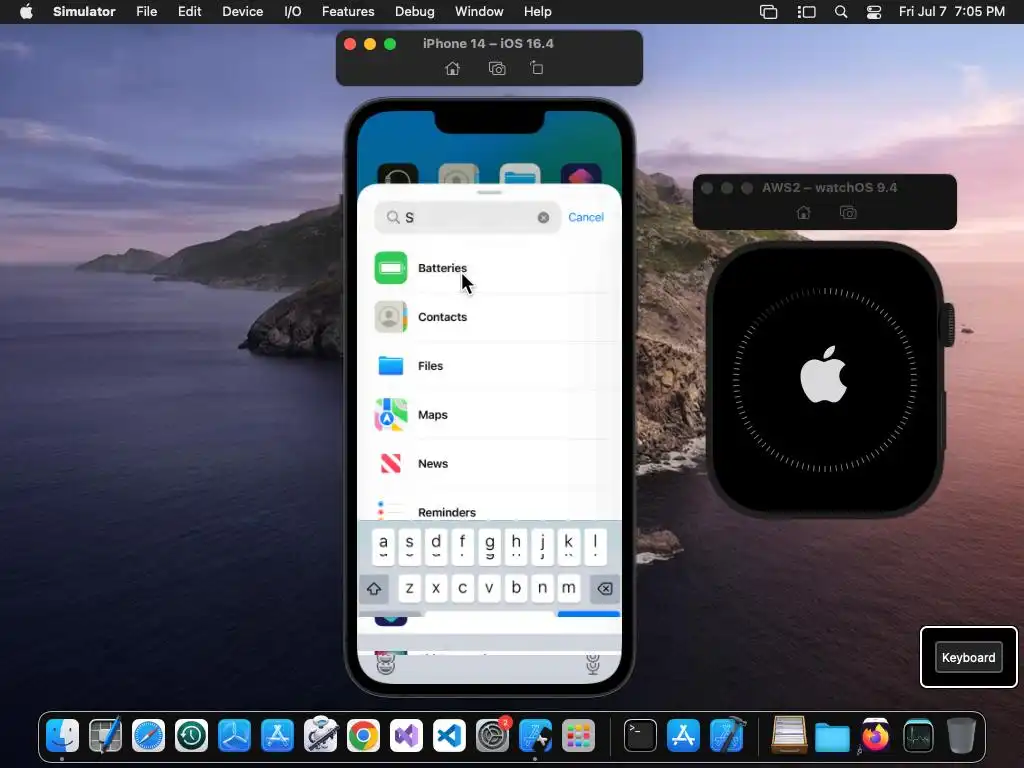Open Visual Studio (purple) from the Dock
1024x768 pixels.
coord(406,736)
